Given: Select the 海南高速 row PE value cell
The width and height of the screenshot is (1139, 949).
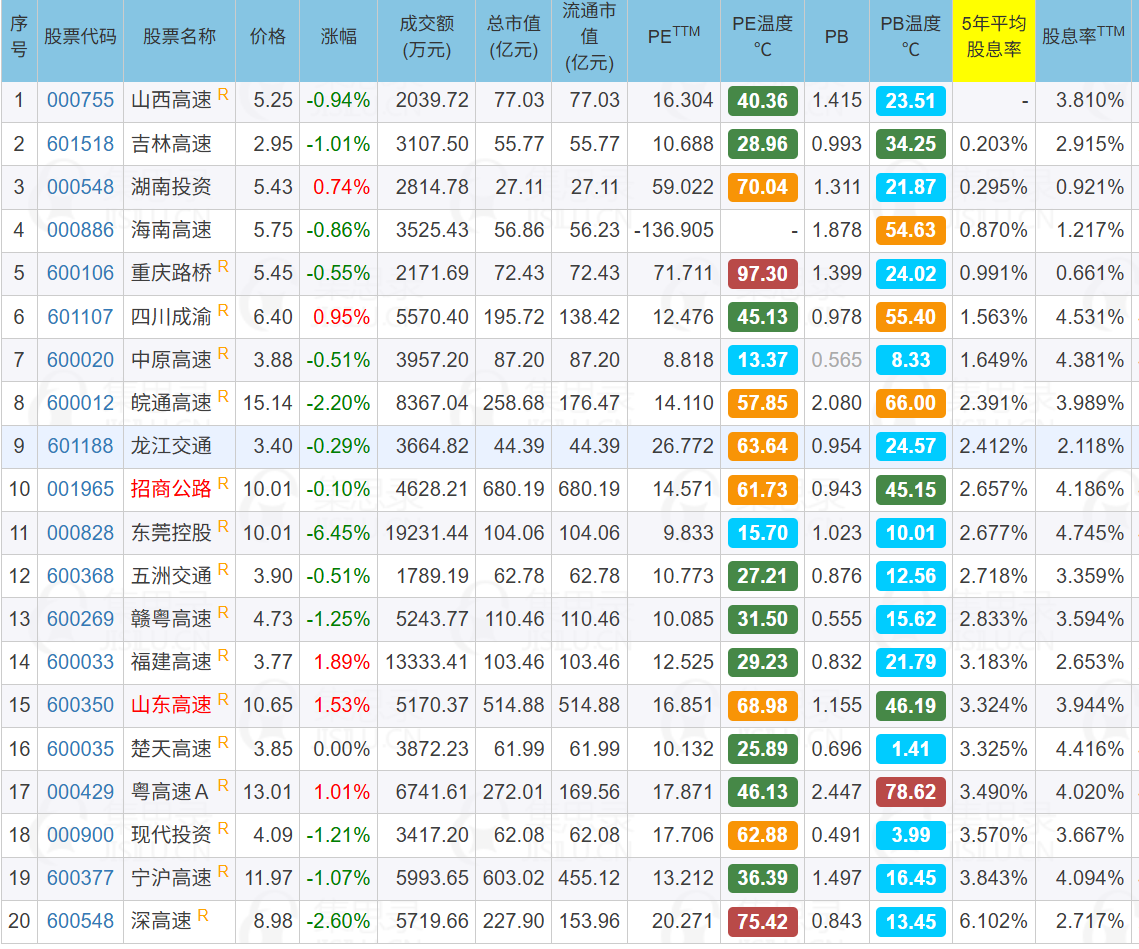Looking at the screenshot, I should [674, 230].
